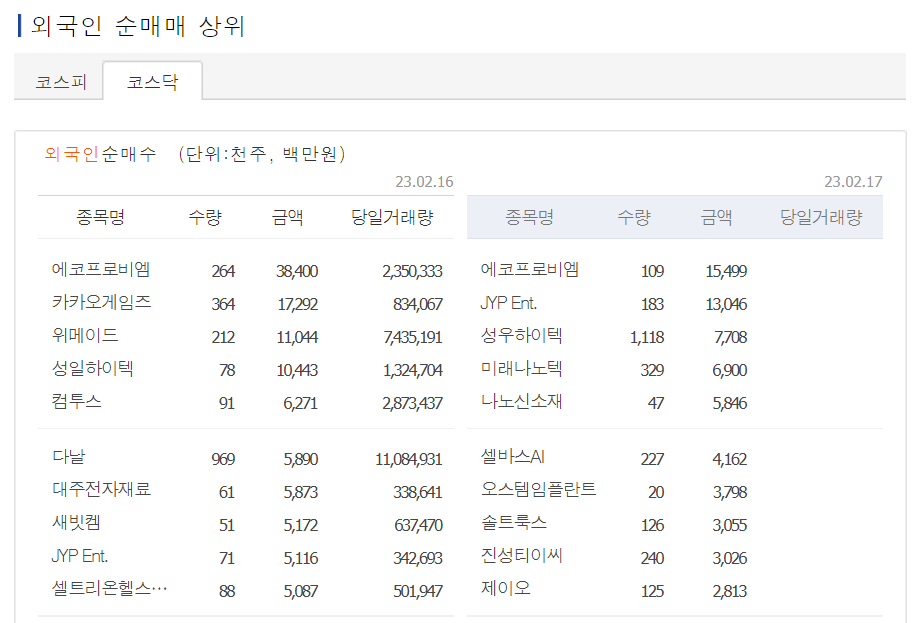Image resolution: width=915 pixels, height=623 pixels.
Task: Open 성우하이텍 stock link
Action: (522, 335)
